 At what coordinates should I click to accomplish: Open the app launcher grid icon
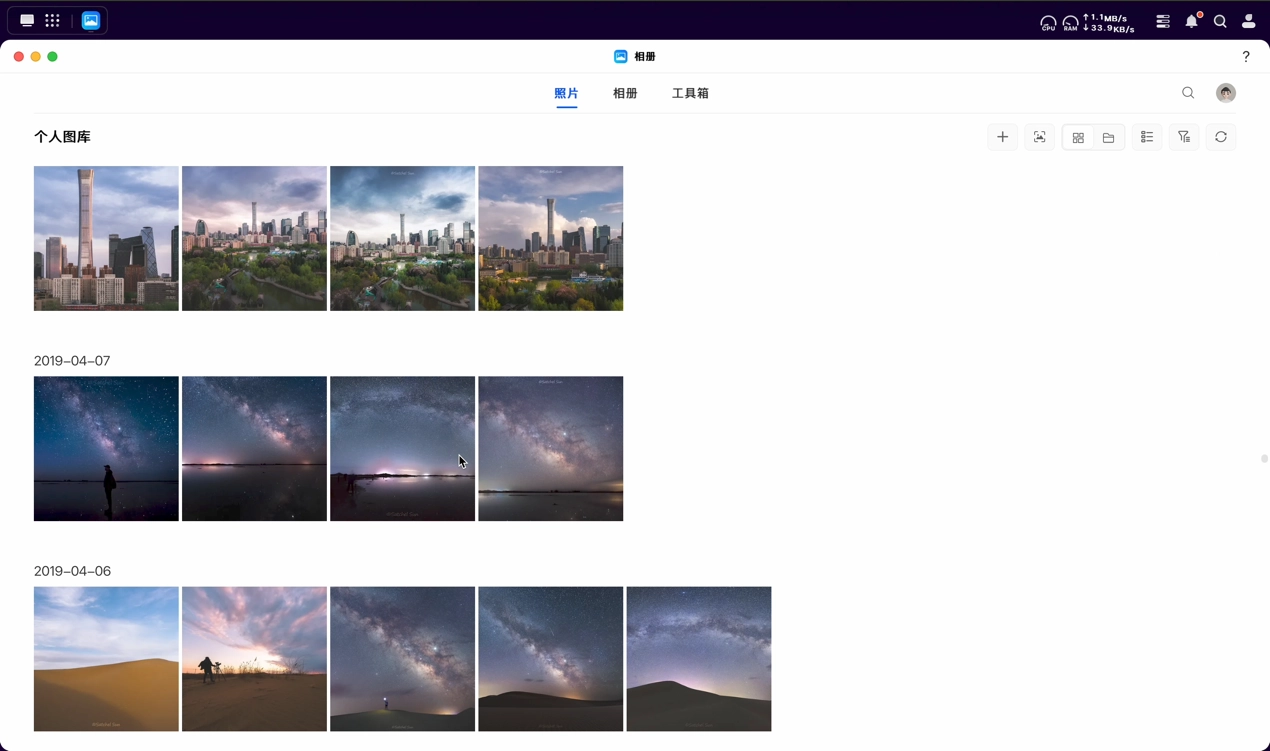[52, 20]
